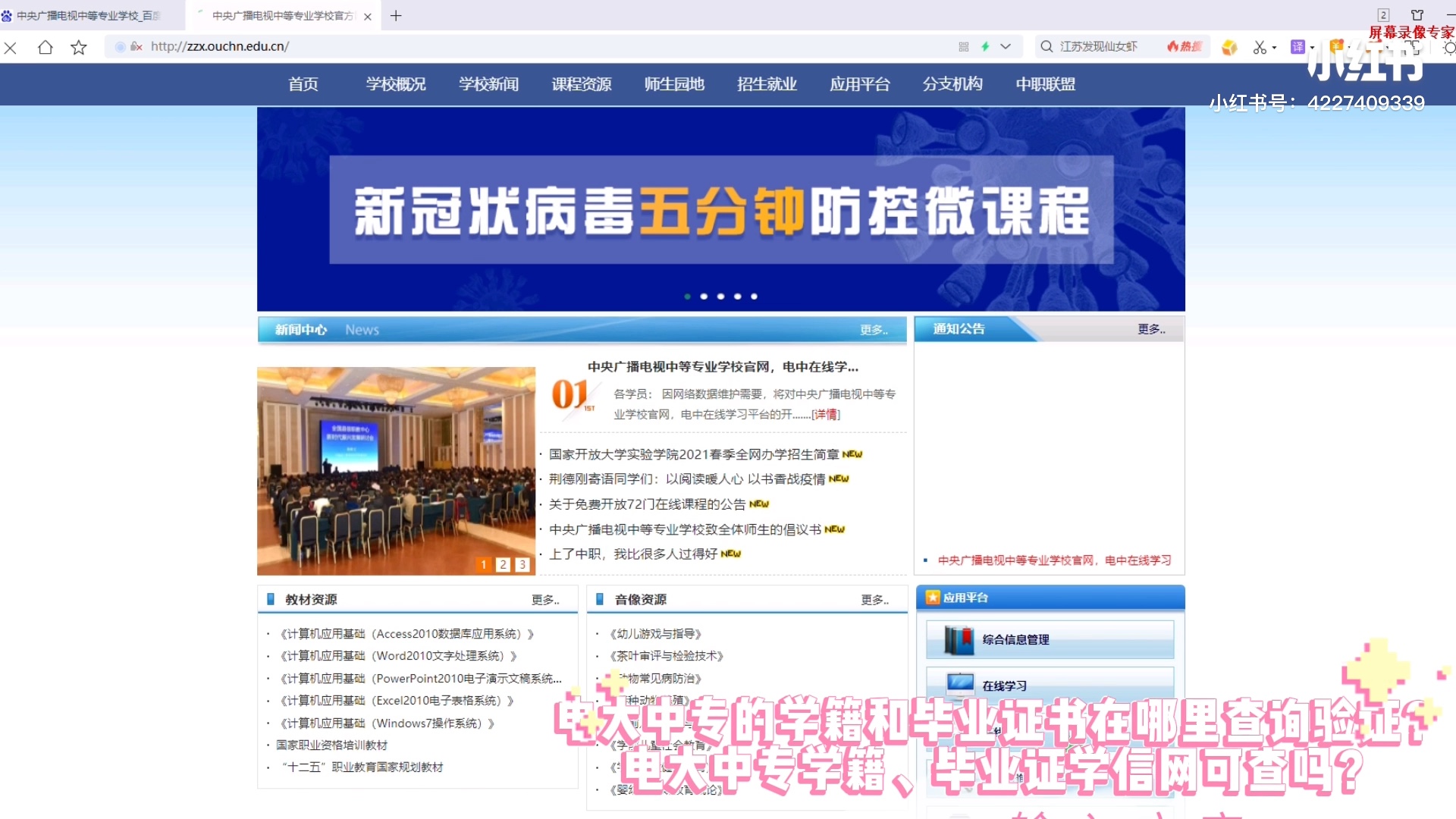
Task: Show news slide 3 on the photo
Action: [522, 564]
